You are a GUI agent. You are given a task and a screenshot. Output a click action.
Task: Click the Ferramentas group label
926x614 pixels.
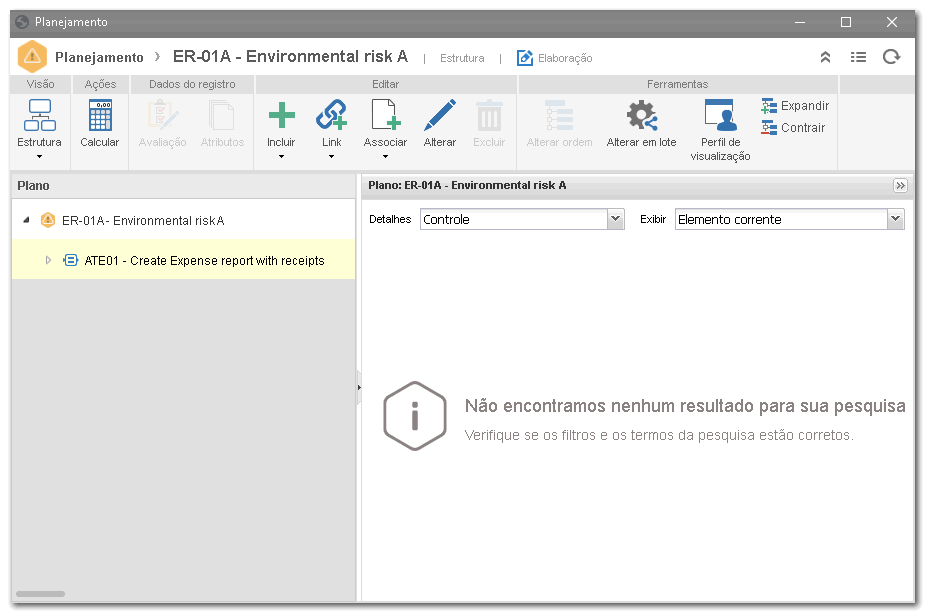coord(677,84)
